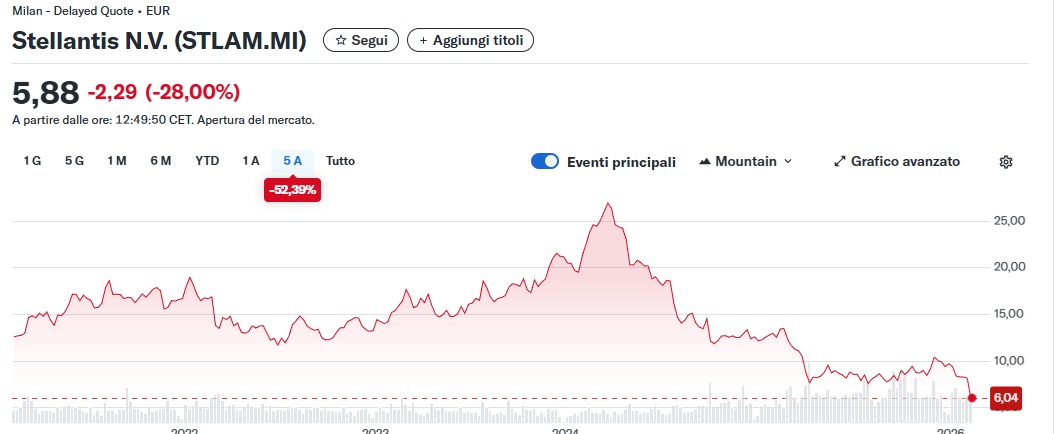
Task: Show the 1A chart range
Action: [x=250, y=161]
